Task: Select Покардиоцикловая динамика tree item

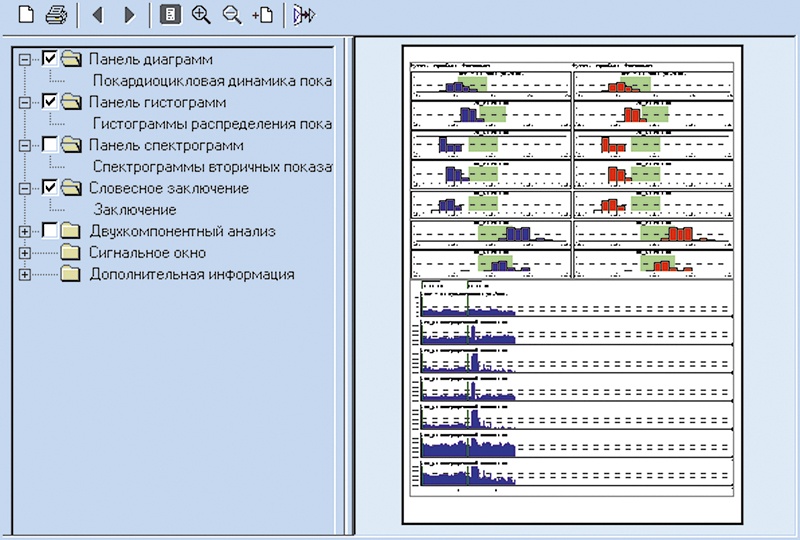Action: [x=210, y=81]
